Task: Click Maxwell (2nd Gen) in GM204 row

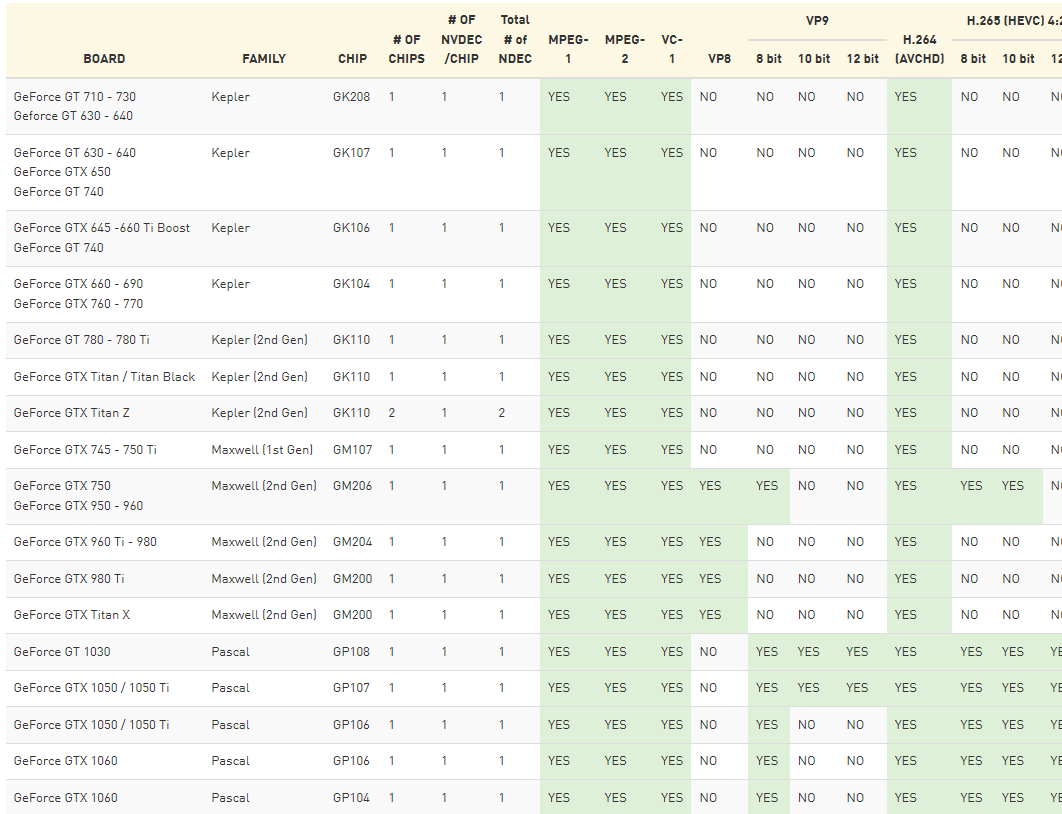Action: (264, 542)
